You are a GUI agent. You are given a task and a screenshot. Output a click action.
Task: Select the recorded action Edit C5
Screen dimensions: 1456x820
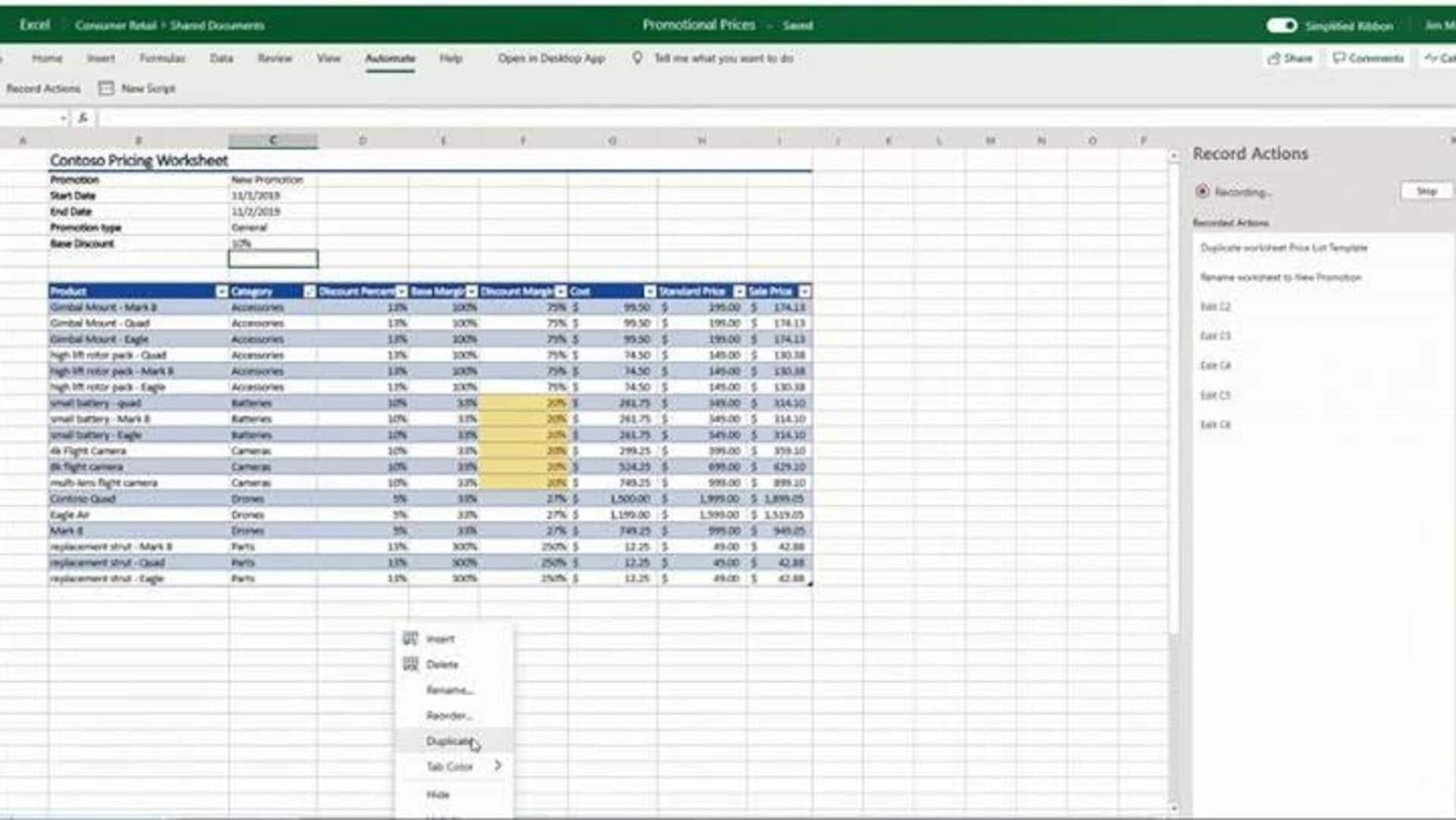[1216, 395]
